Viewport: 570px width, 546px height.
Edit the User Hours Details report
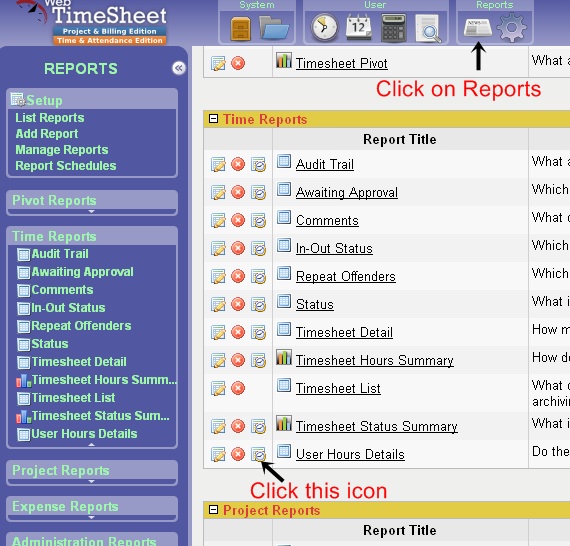point(218,454)
